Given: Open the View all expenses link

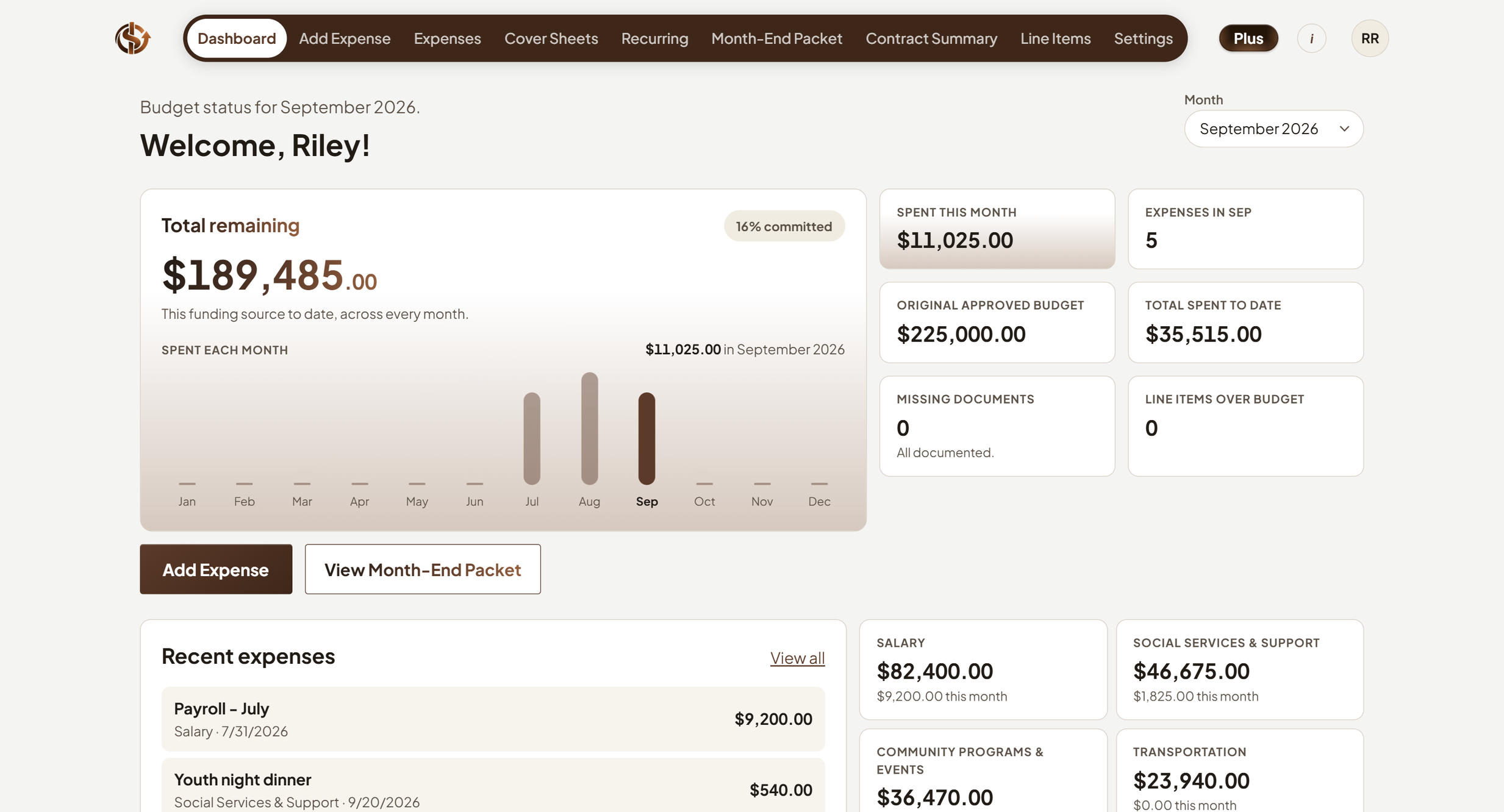Looking at the screenshot, I should (x=797, y=658).
